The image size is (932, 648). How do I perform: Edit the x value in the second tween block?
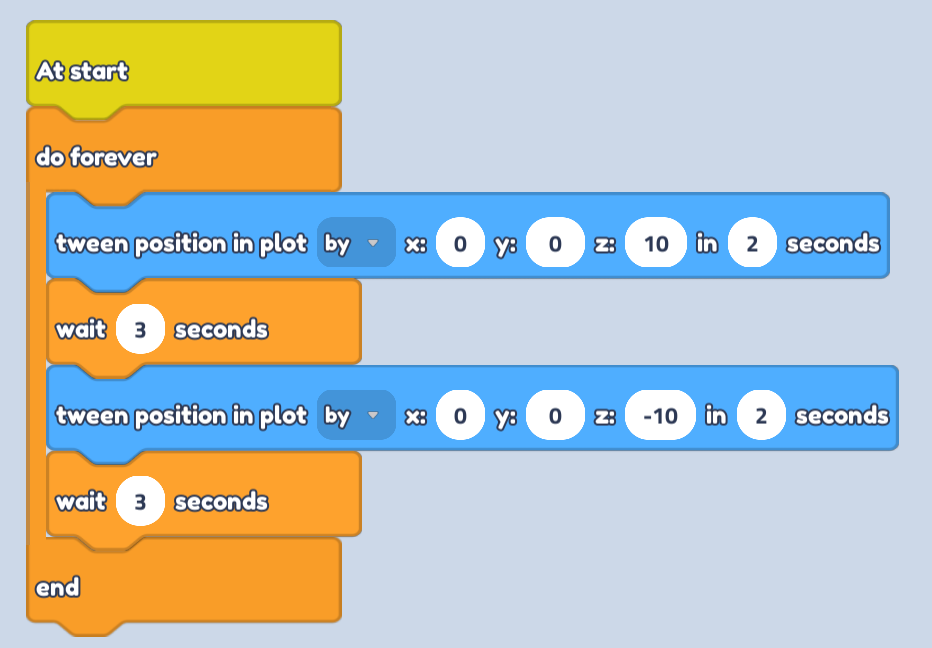click(460, 415)
